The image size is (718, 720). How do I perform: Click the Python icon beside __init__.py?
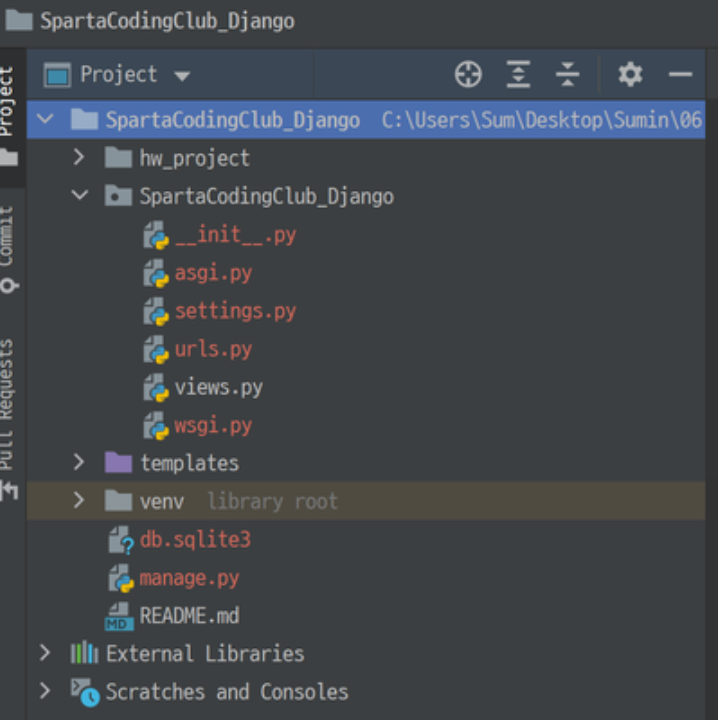[156, 236]
